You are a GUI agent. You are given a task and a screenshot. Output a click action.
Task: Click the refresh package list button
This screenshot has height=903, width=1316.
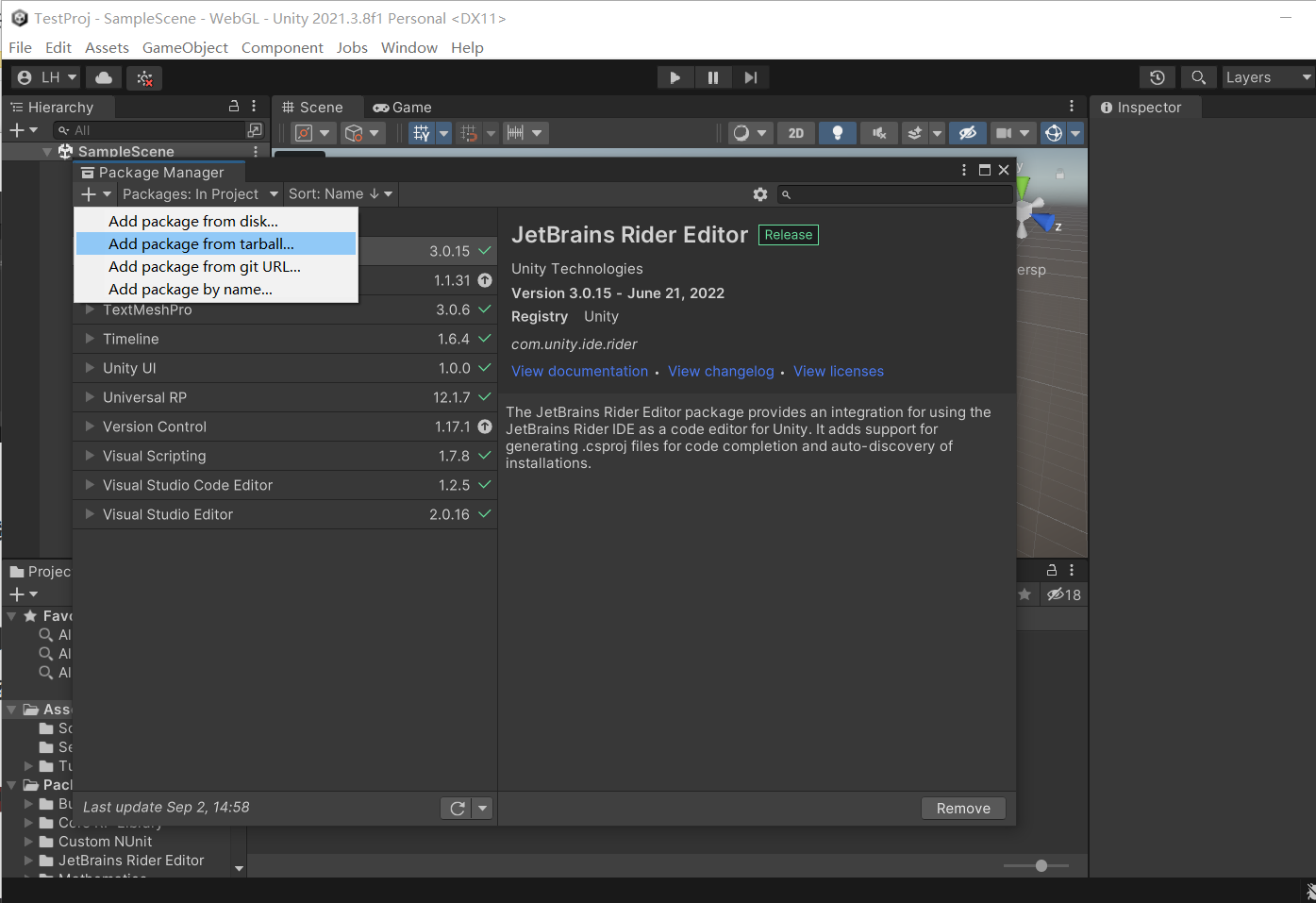457,808
